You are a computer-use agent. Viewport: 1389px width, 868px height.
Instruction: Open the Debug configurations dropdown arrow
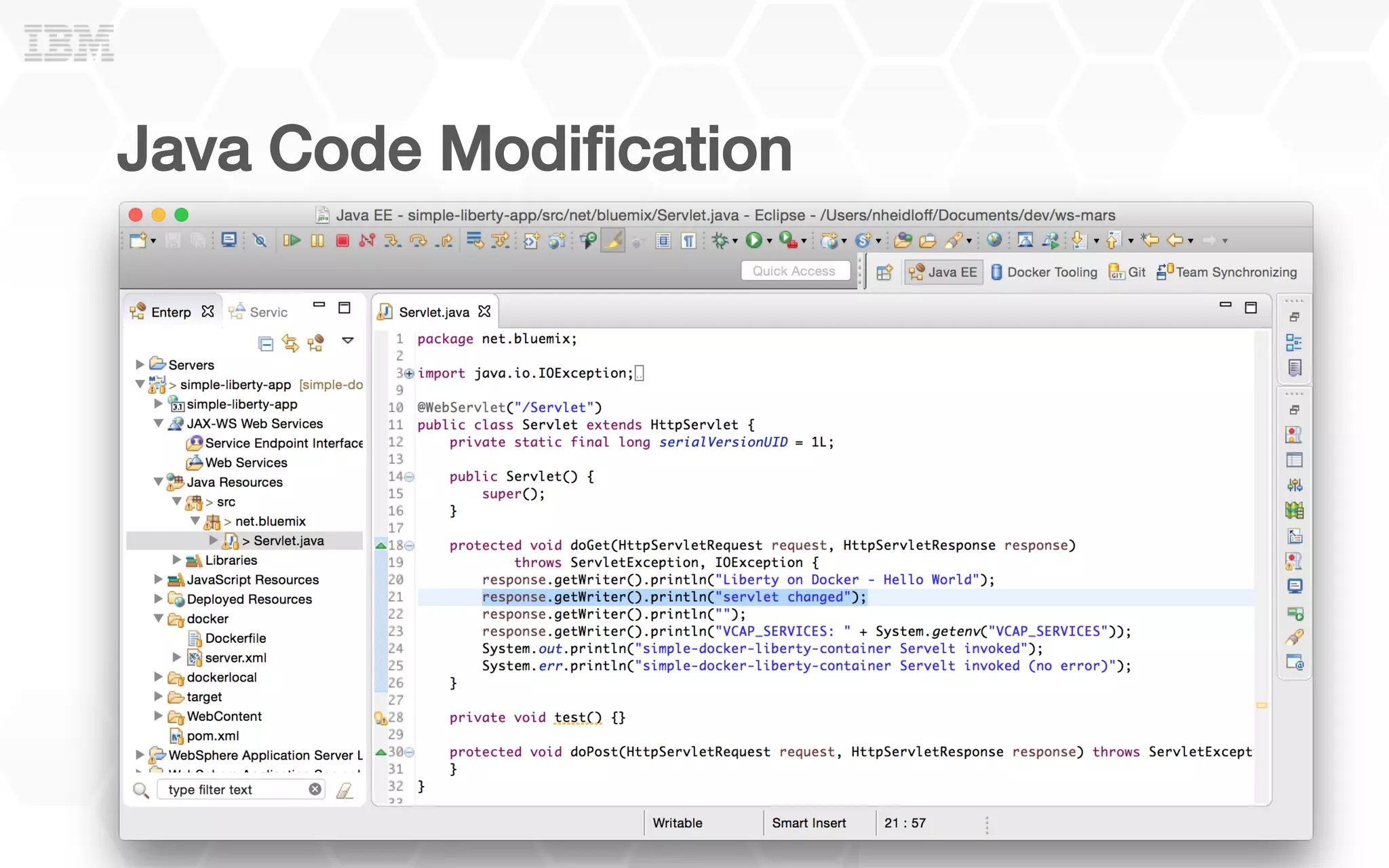(735, 241)
